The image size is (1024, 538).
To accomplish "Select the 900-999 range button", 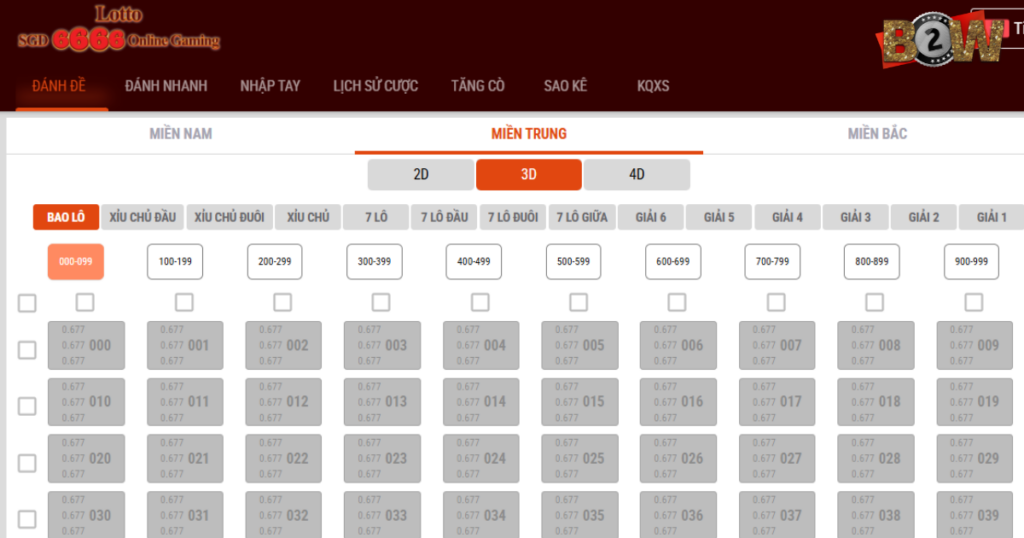I will tap(971, 261).
